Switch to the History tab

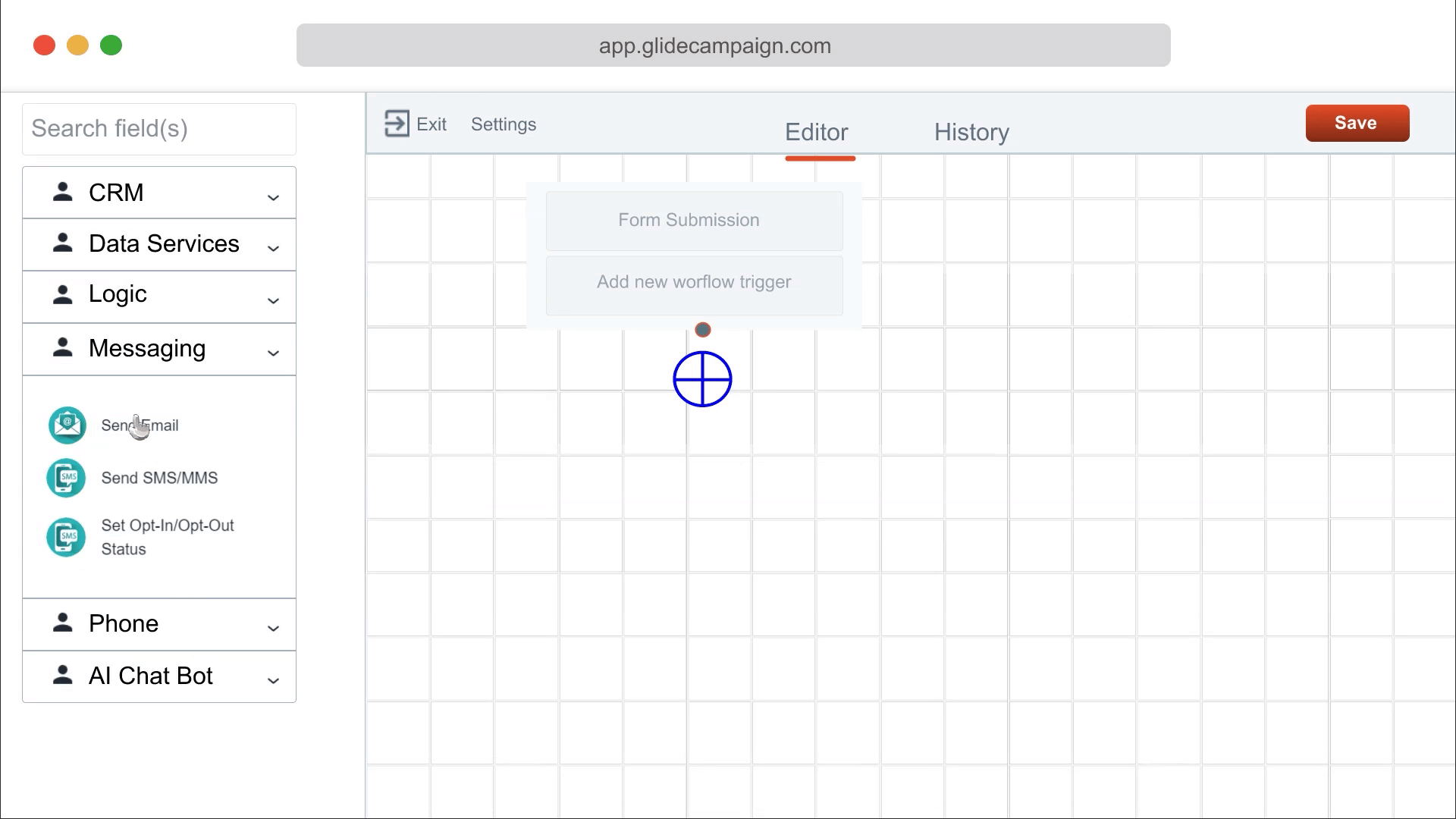point(971,132)
